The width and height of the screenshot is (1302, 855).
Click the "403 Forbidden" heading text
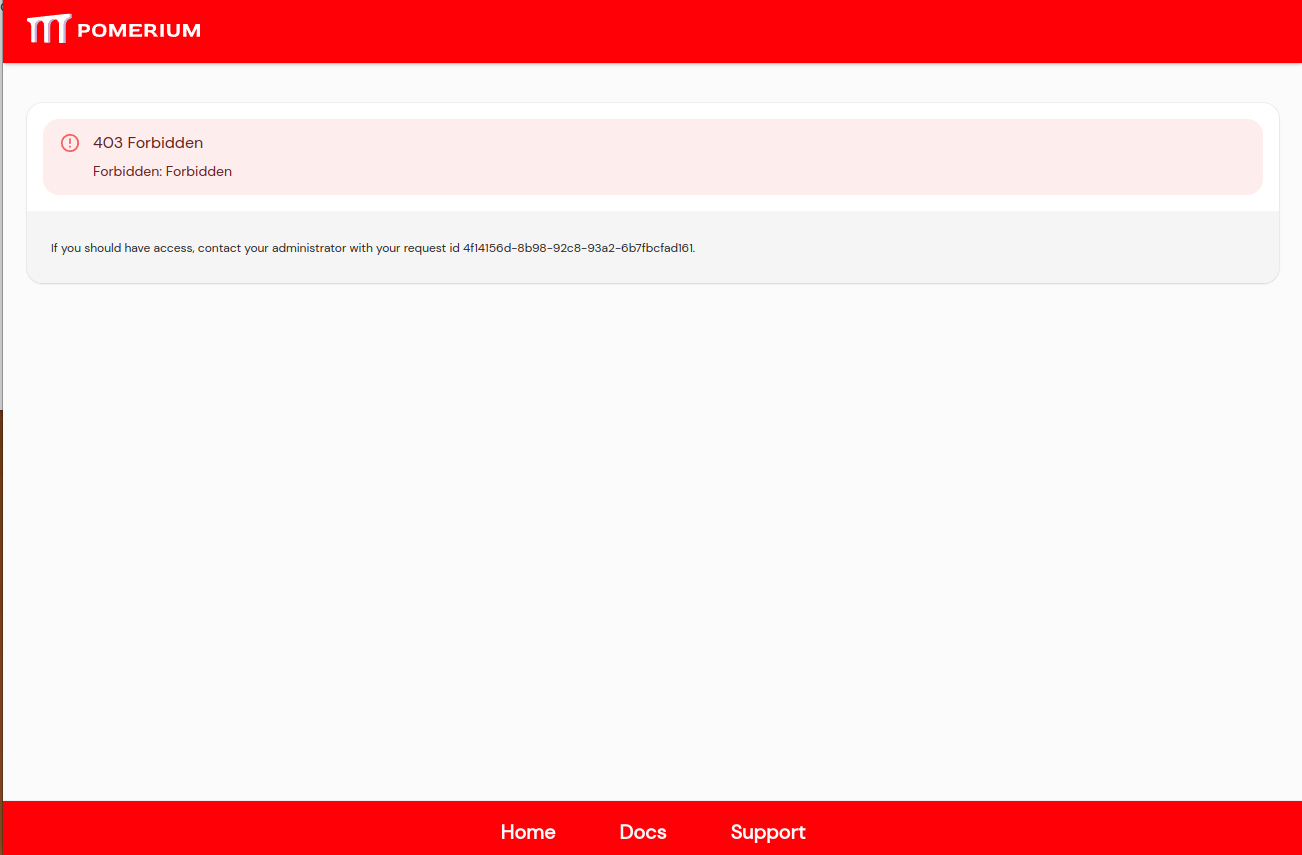[x=148, y=143]
